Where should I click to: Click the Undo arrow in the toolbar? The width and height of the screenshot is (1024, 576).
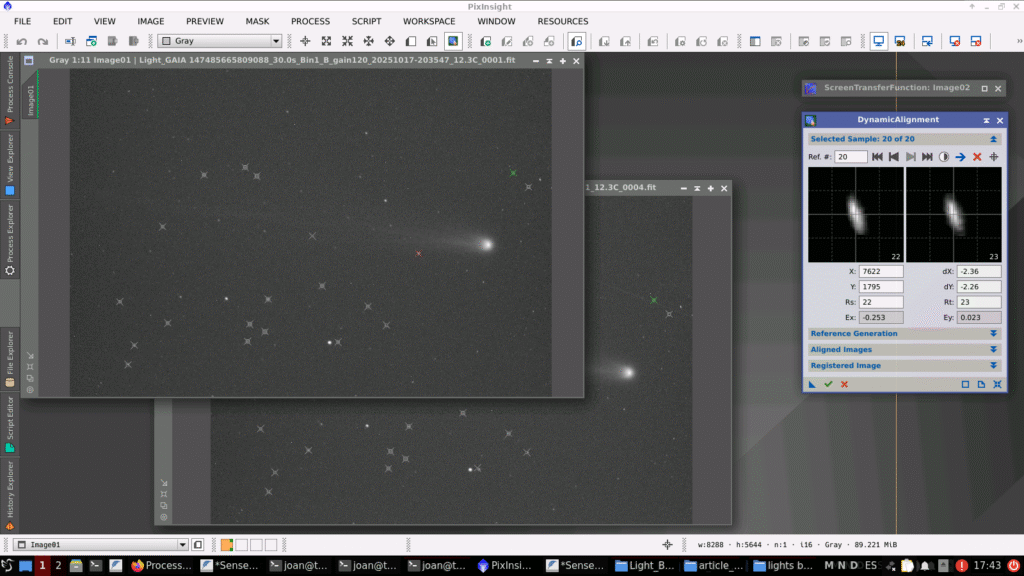point(22,41)
